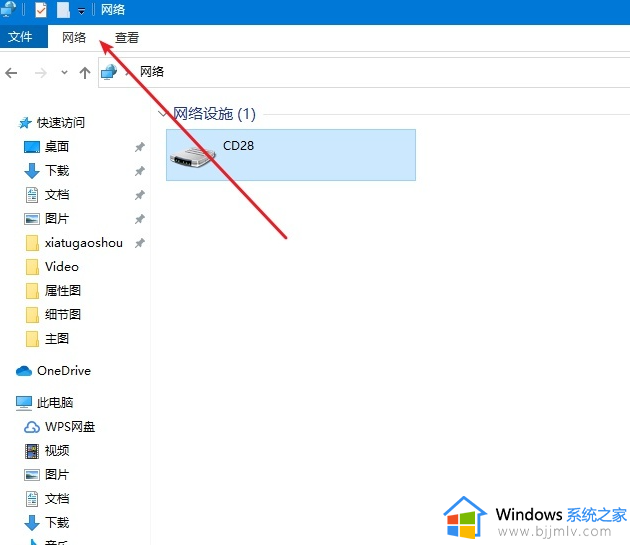This screenshot has height=545, width=632.
Task: Go forward with the right arrow
Action: coord(41,73)
